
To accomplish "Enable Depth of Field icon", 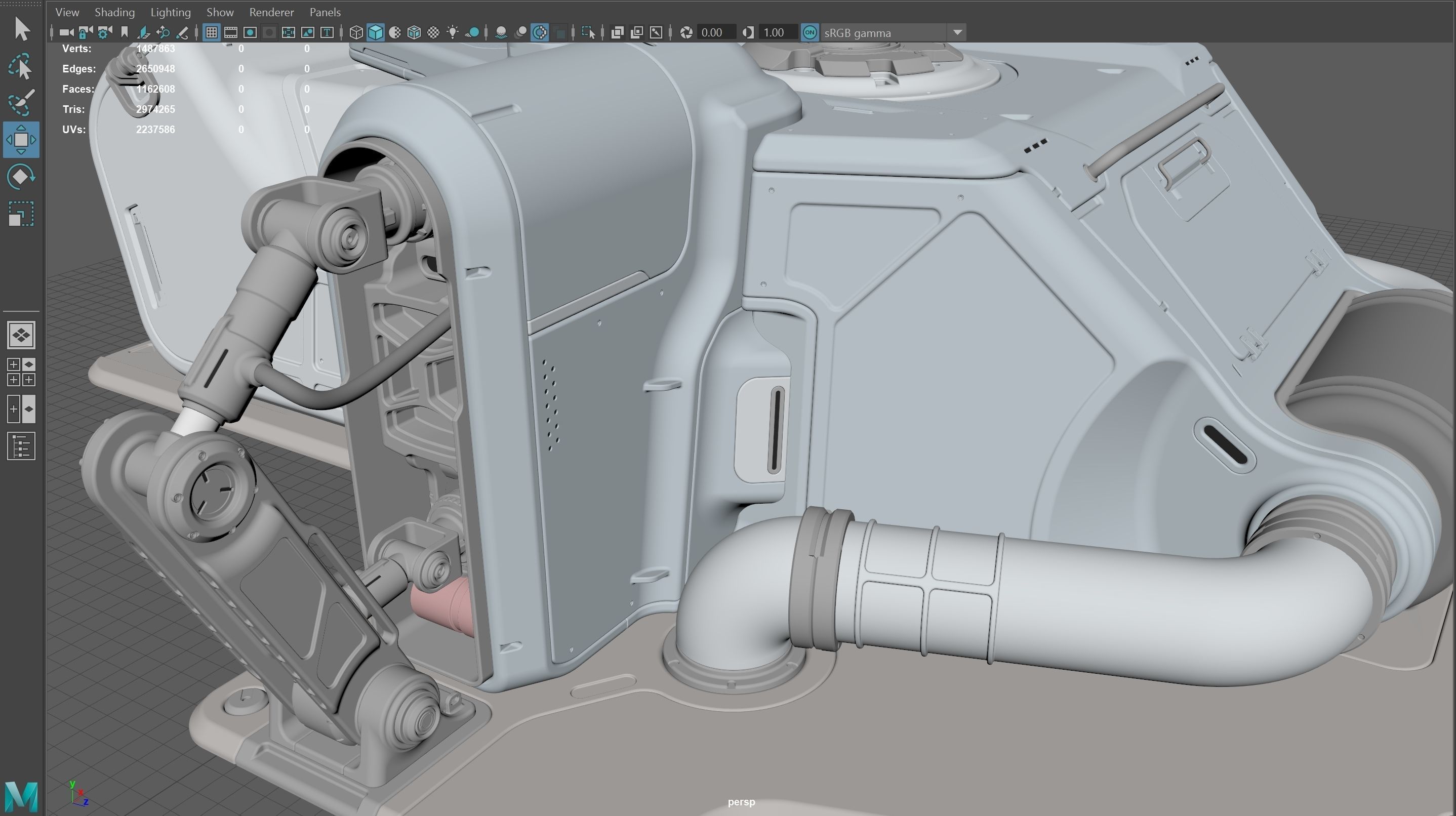I will click(559, 33).
